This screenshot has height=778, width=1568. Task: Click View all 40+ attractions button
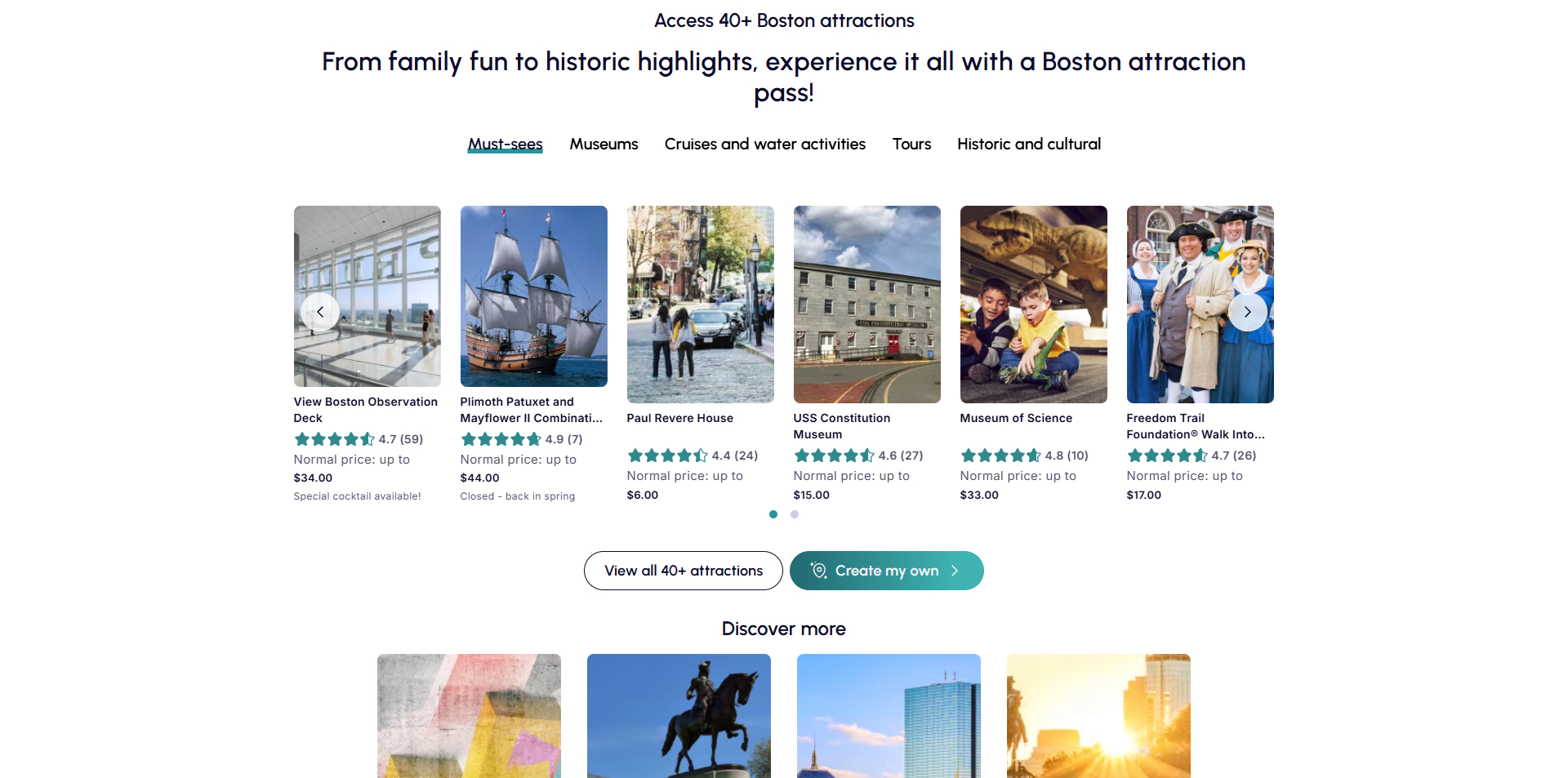click(683, 571)
